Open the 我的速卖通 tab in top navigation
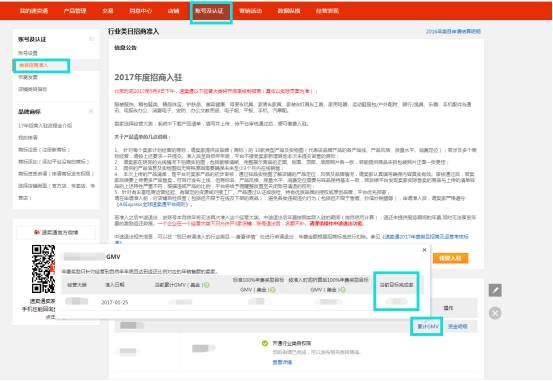 point(34,11)
